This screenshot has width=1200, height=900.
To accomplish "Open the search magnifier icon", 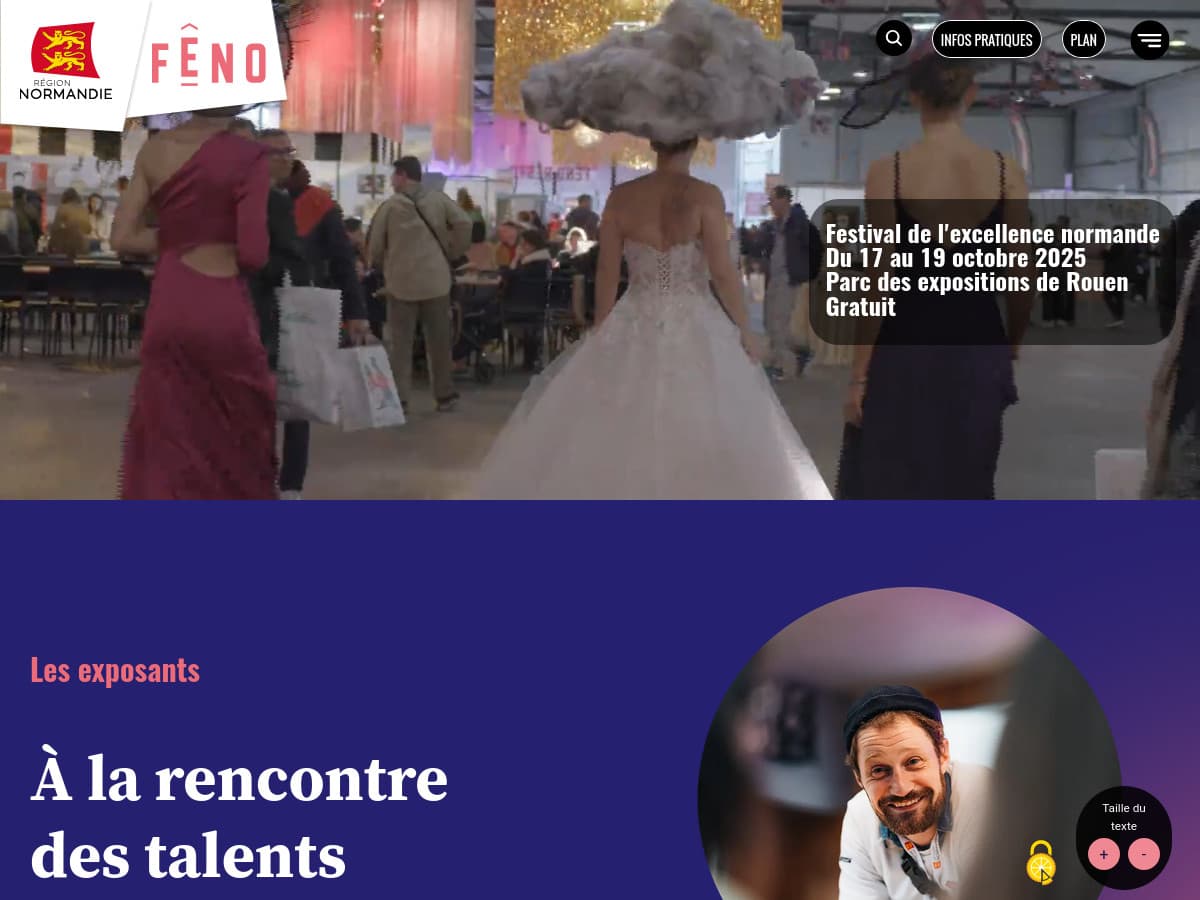I will (x=894, y=39).
